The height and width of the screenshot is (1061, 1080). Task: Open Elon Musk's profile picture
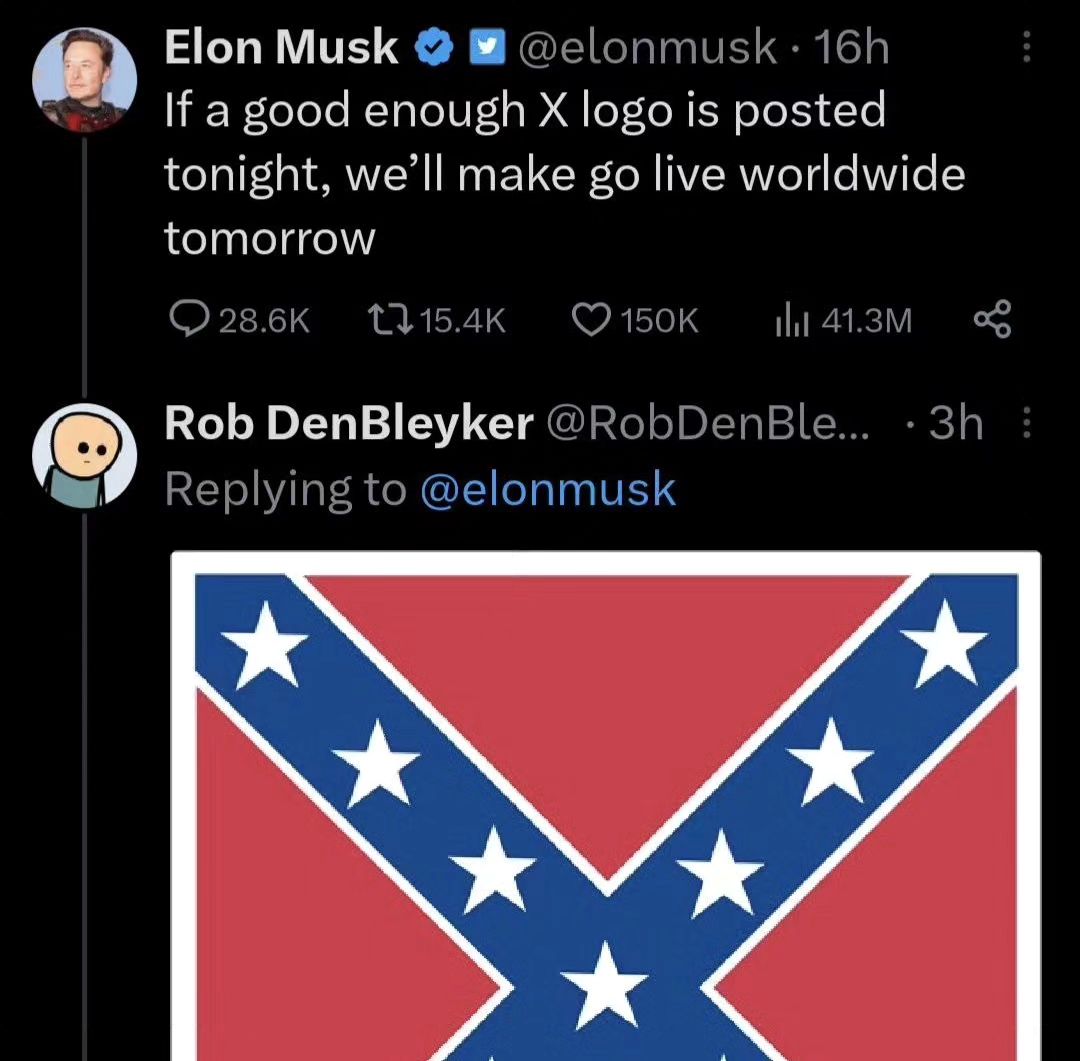coord(83,80)
